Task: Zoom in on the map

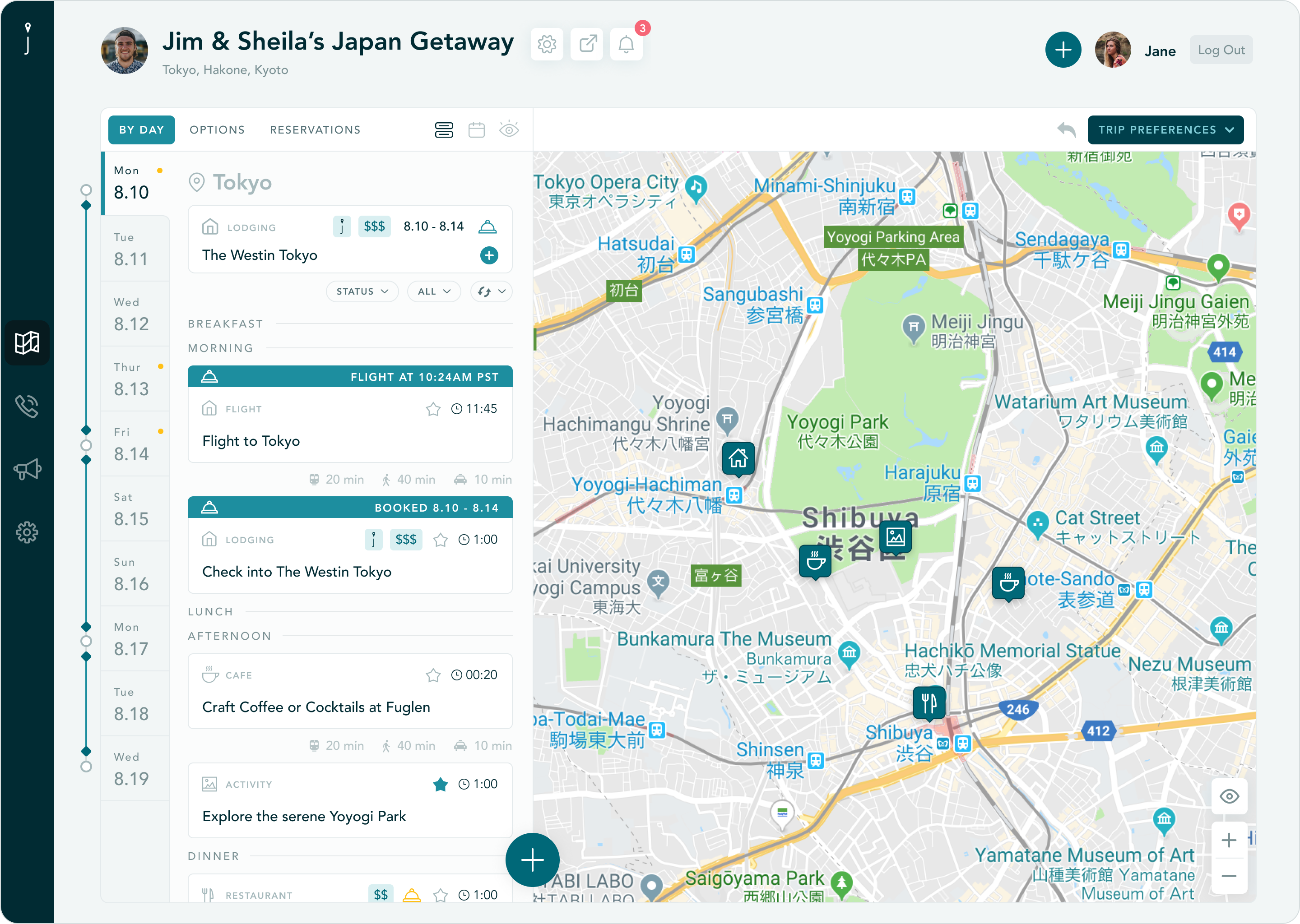Action: click(x=1229, y=840)
